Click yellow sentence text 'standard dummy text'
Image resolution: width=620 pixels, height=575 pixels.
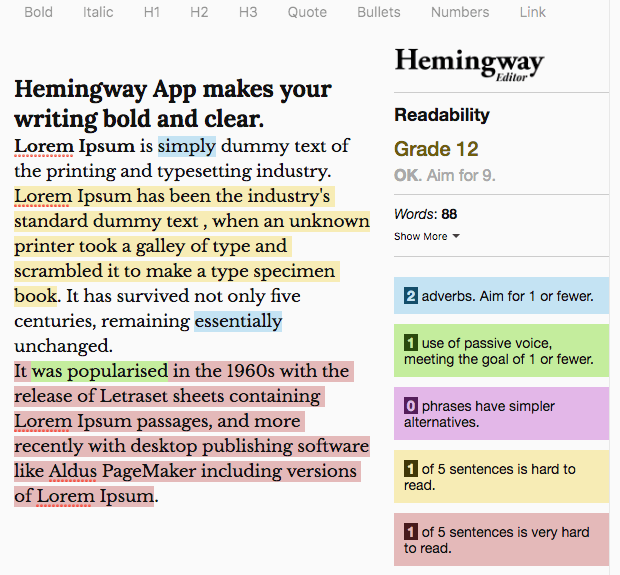pyautogui.click(x=106, y=221)
